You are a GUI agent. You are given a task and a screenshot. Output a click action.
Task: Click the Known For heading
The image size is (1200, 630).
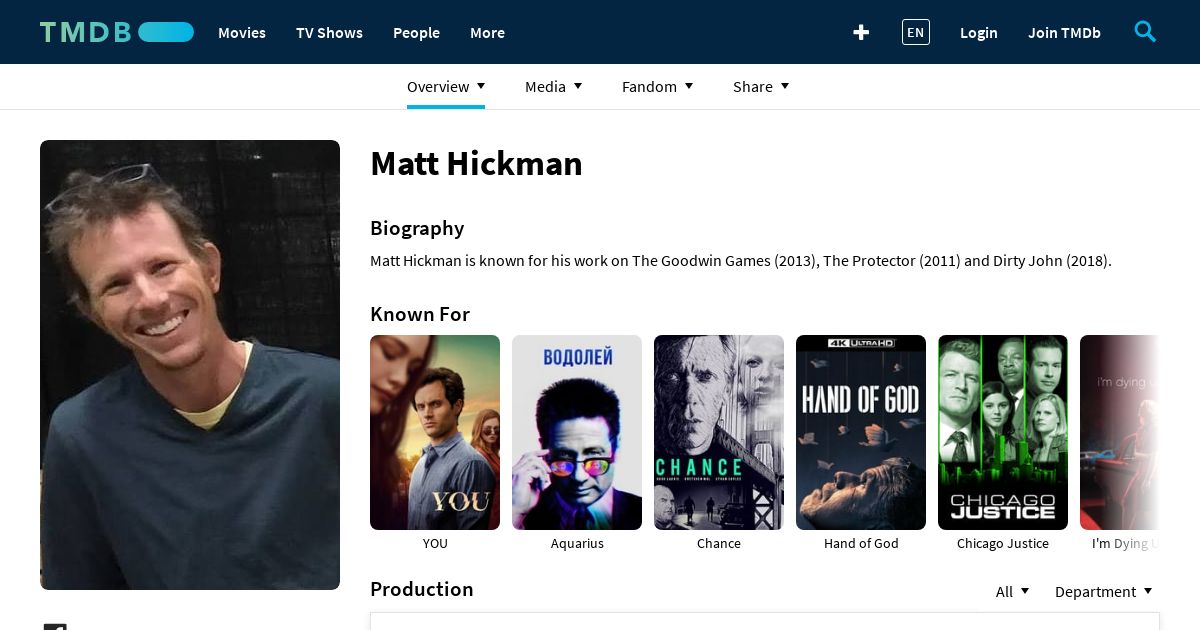[x=420, y=314]
